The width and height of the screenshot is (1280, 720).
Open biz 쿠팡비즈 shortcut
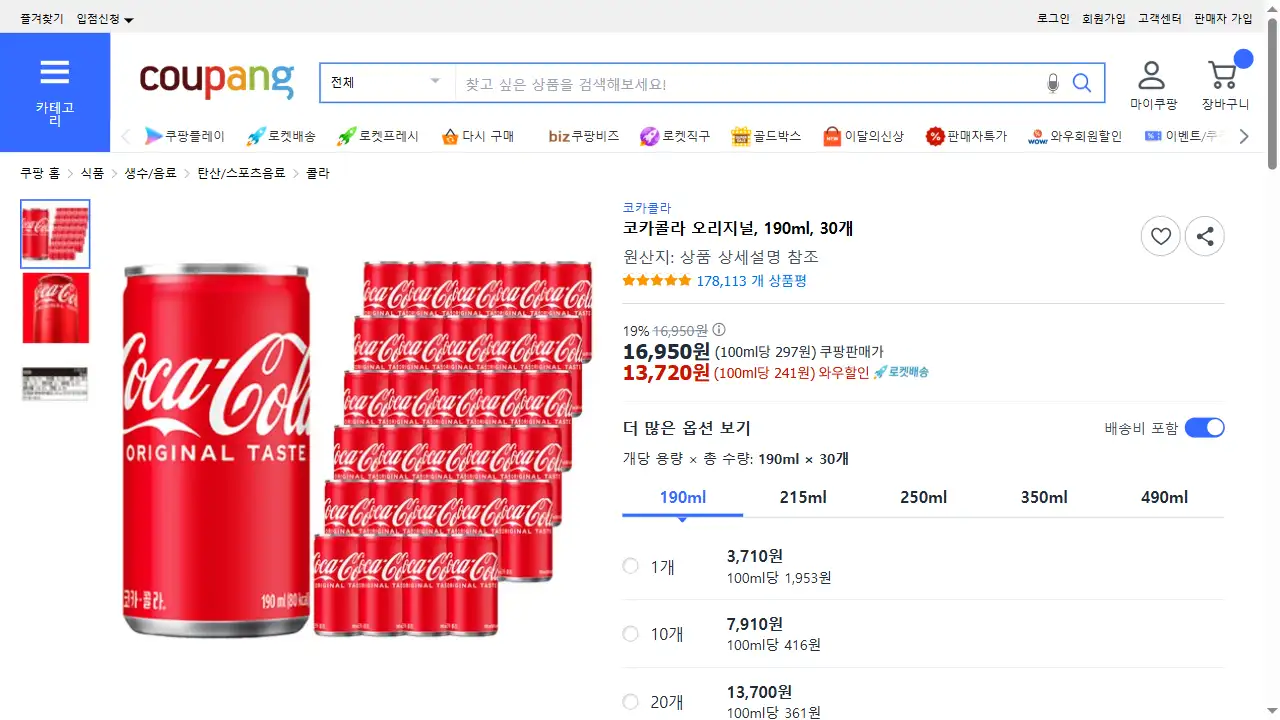(x=584, y=136)
